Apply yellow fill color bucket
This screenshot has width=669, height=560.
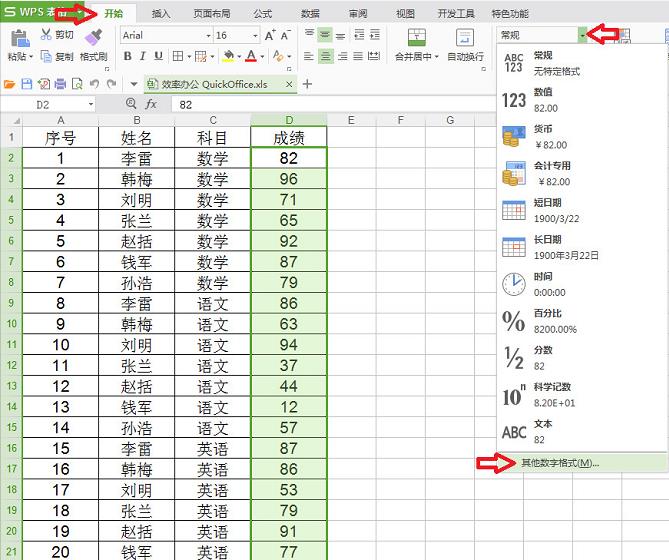click(228, 56)
